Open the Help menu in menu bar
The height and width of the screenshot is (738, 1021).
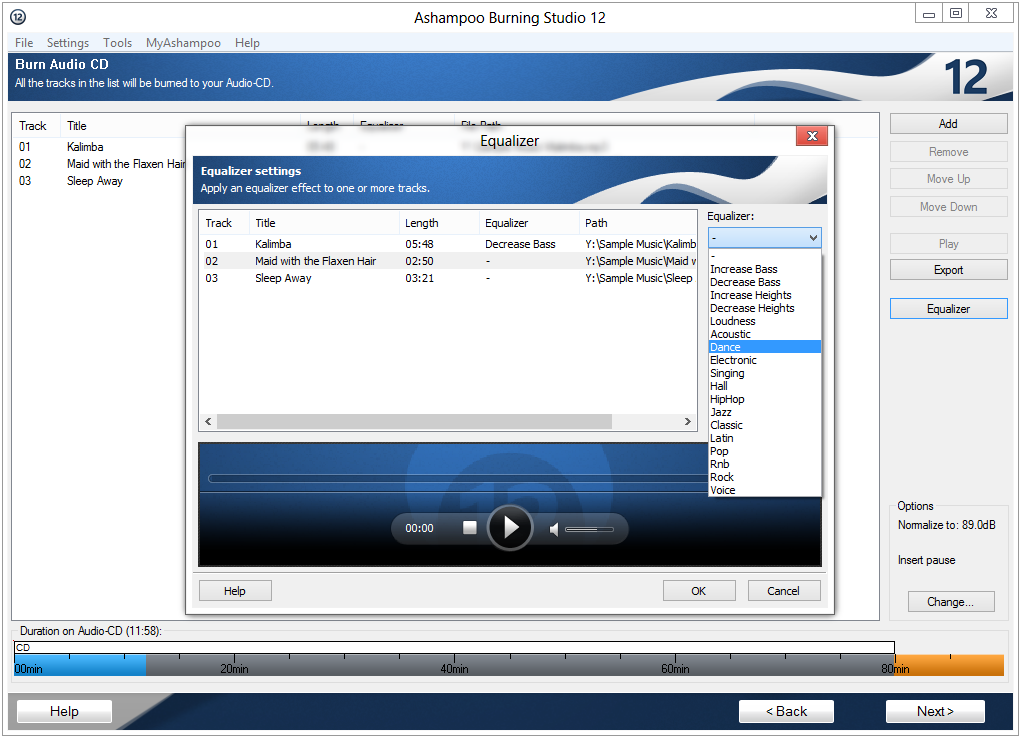coord(247,42)
